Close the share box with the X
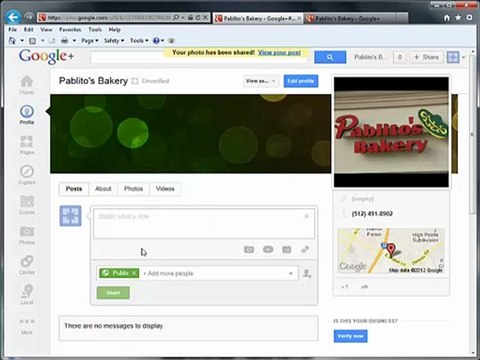This screenshot has width=480, height=360. pyautogui.click(x=307, y=216)
